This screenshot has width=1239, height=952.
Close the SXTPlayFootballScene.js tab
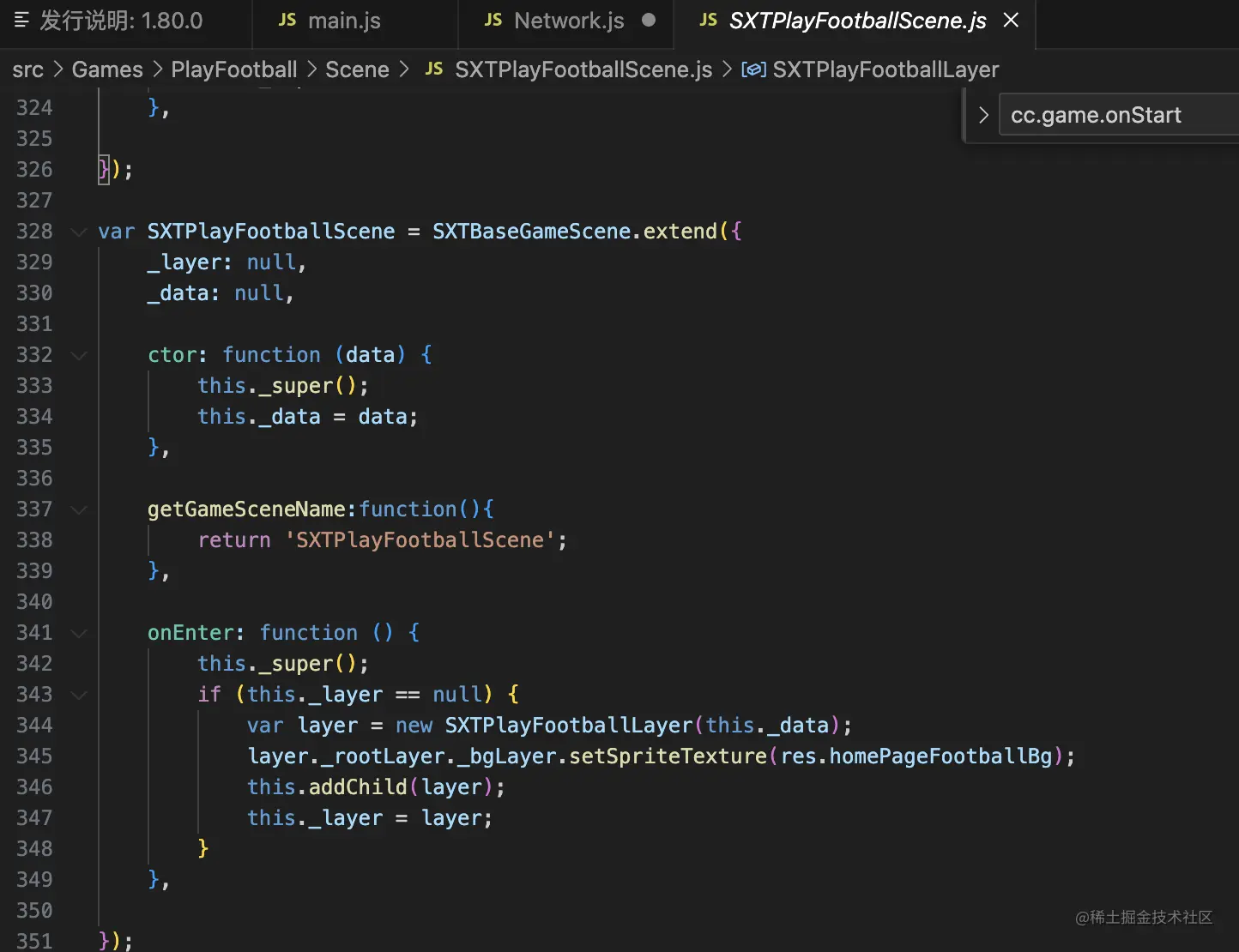point(1011,20)
